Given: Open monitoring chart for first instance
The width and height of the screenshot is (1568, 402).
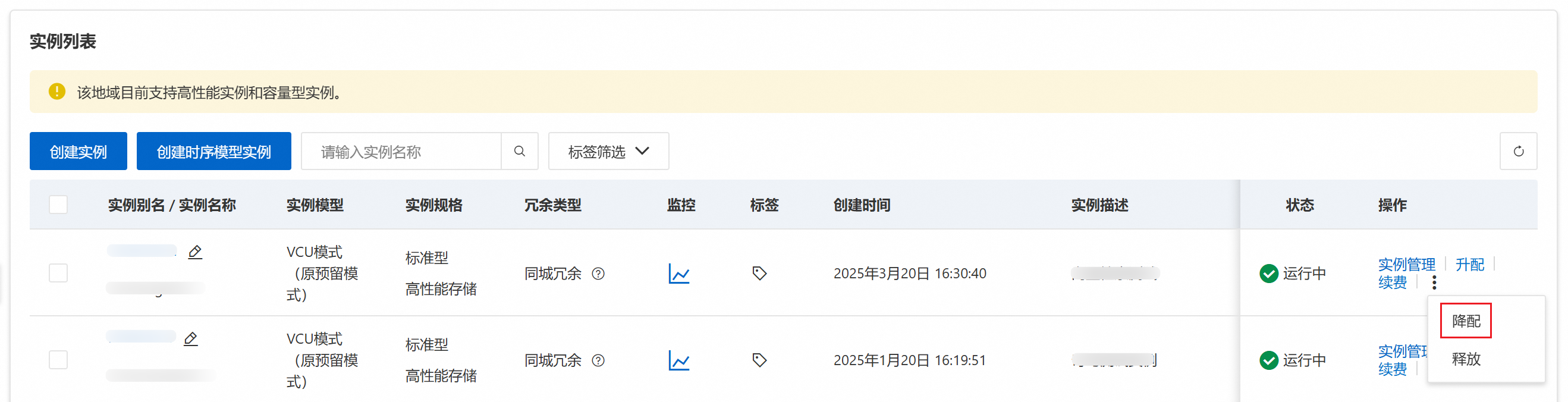Looking at the screenshot, I should [678, 274].
